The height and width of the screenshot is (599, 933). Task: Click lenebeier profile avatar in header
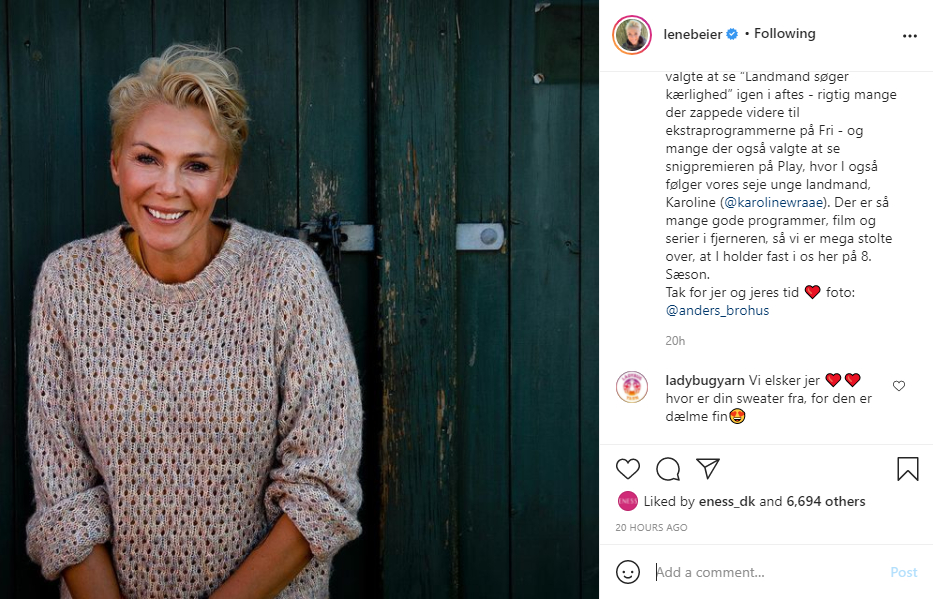(x=632, y=35)
